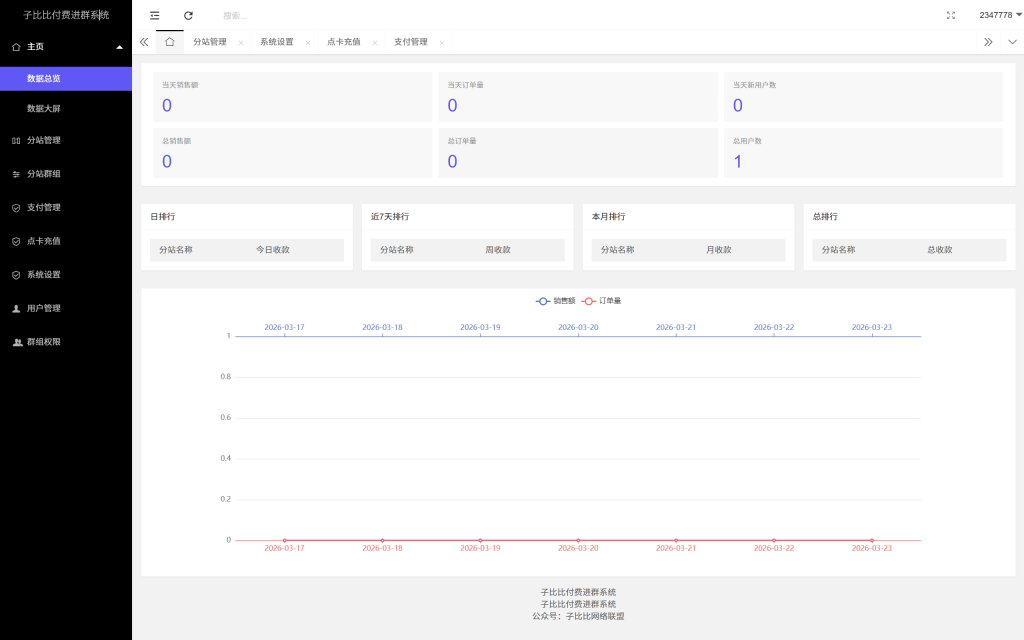The height and width of the screenshot is (640, 1024).
Task: Open 支付管理 via its sidebar icon
Action: coord(16,207)
